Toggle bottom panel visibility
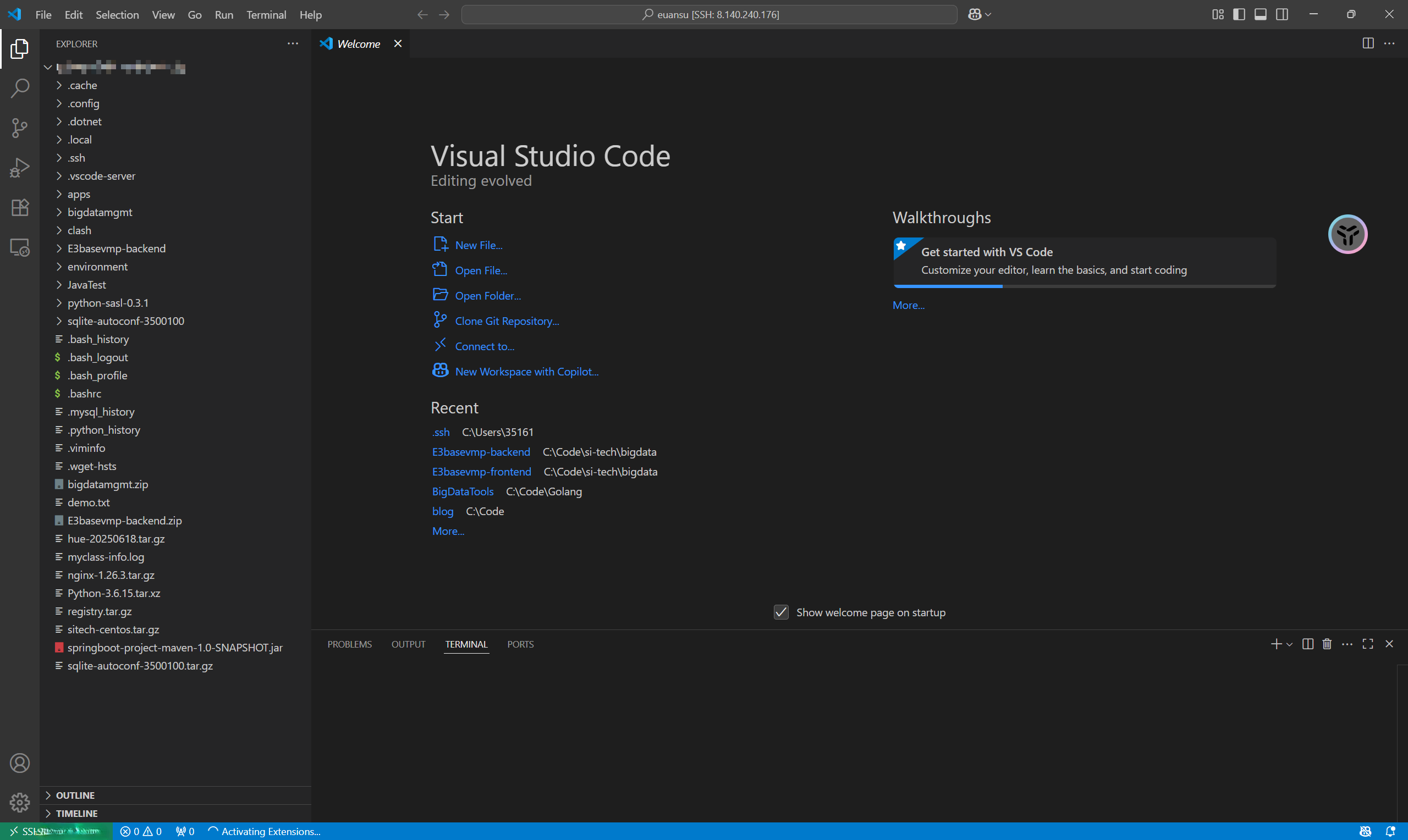Screen dimensions: 1408x840 pos(1260,15)
